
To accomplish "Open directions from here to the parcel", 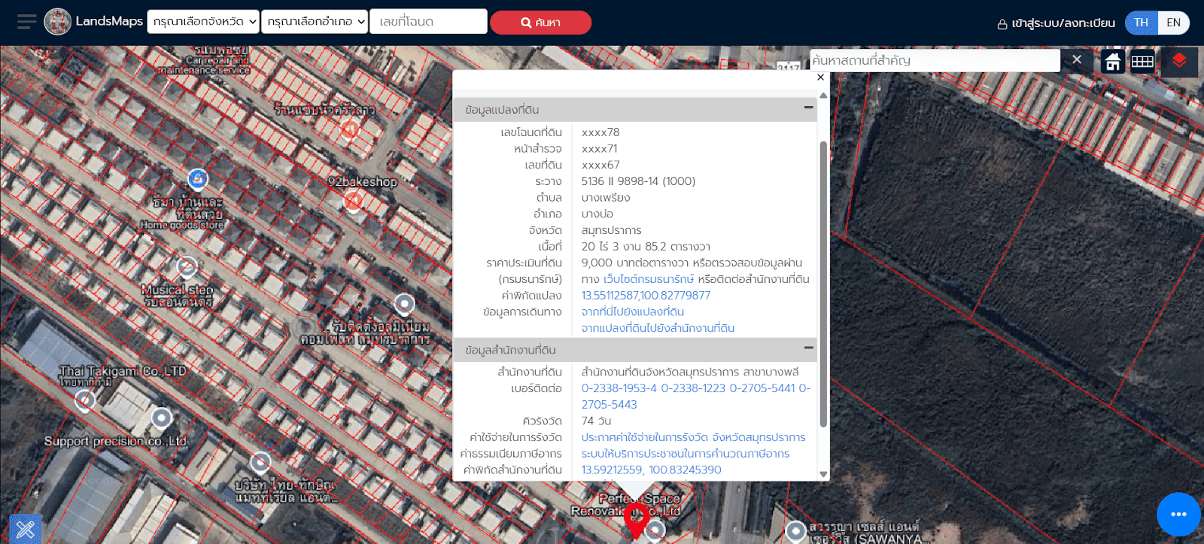I will 632,312.
